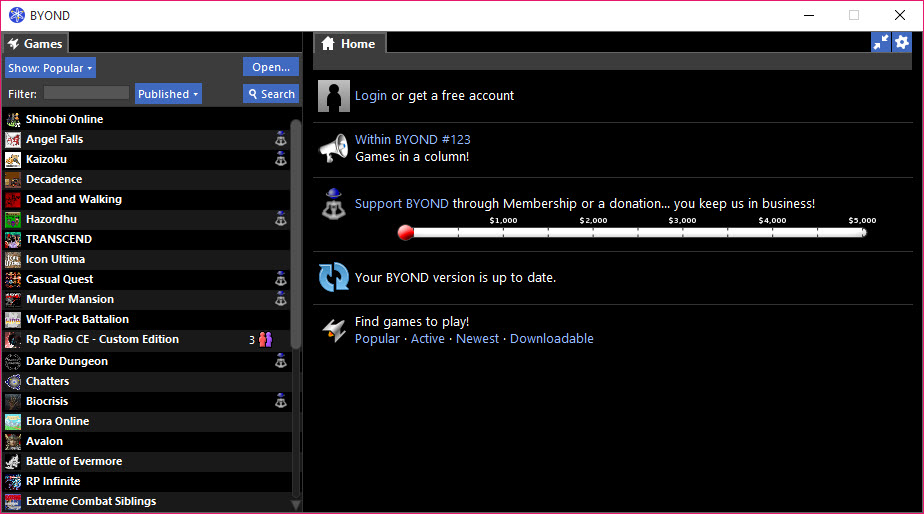The width and height of the screenshot is (924, 514).
Task: Open the Show: Popular dropdown
Action: point(50,68)
